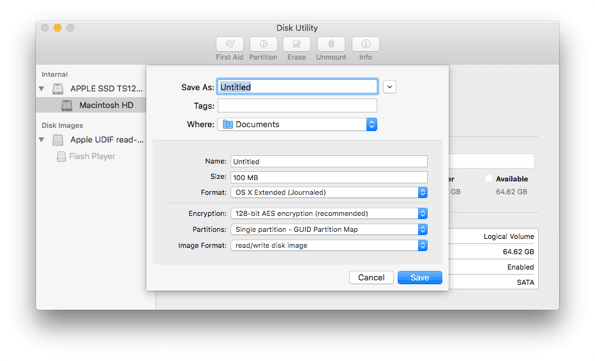This screenshot has height=361, width=595.
Task: Click the APPLE SSD TS12... row text
Action: 106,88
